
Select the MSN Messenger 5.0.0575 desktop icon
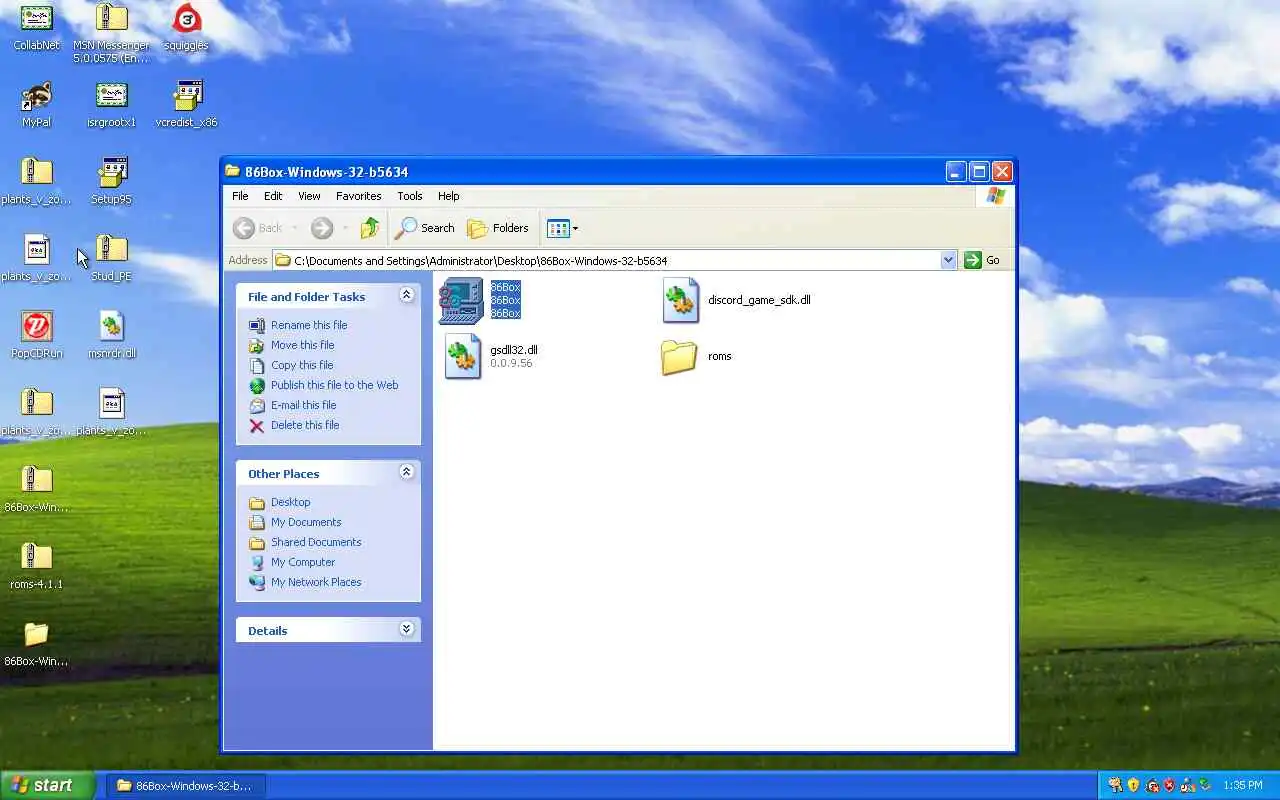(111, 32)
